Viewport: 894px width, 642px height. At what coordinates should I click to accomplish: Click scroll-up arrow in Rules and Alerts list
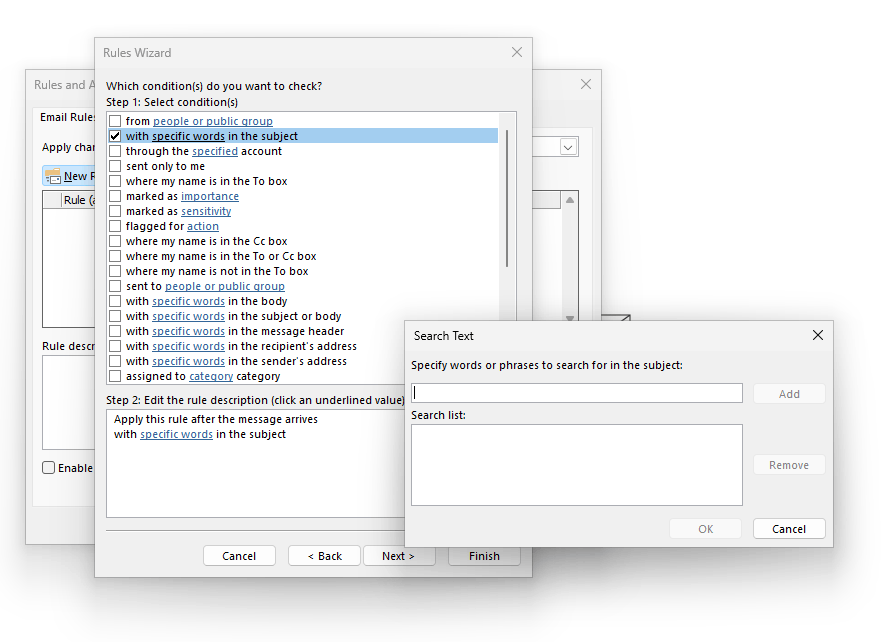tap(570, 200)
